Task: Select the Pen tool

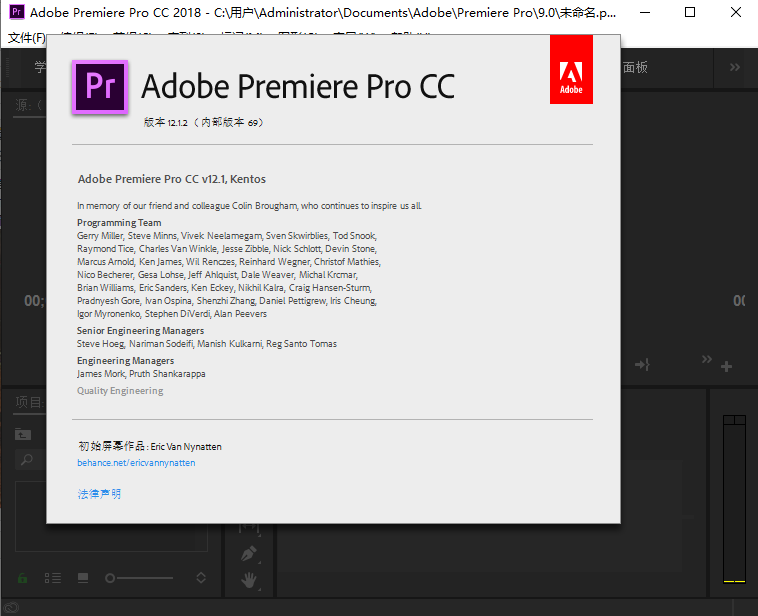Action: pyautogui.click(x=249, y=553)
